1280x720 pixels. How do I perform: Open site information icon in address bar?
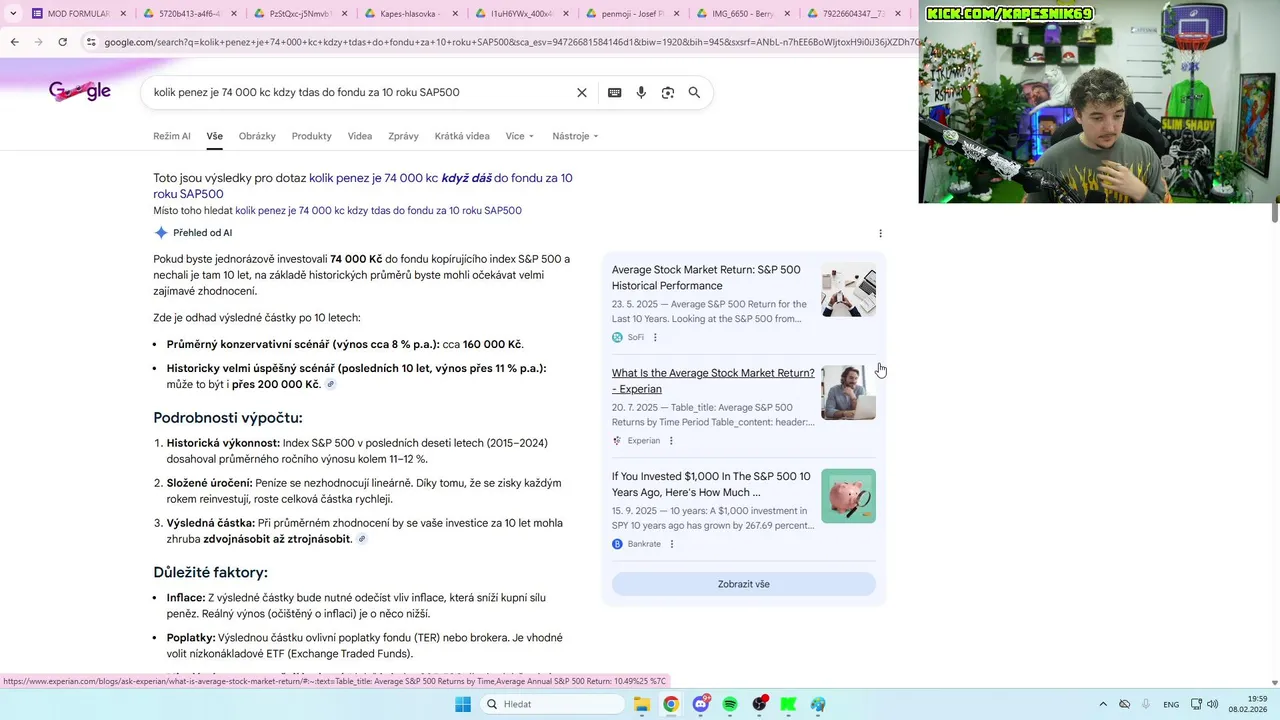pyautogui.click(x=91, y=42)
